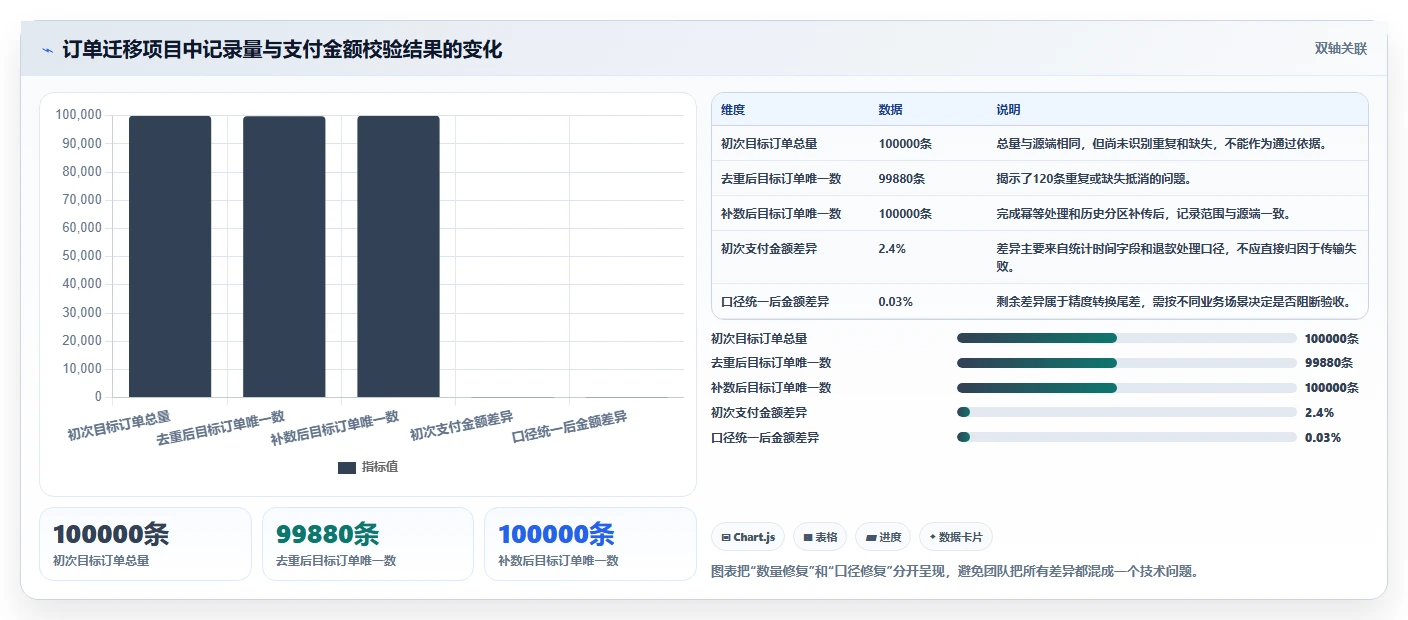Click y-axis label 50,000
The image size is (1408, 620).
(x=81, y=256)
